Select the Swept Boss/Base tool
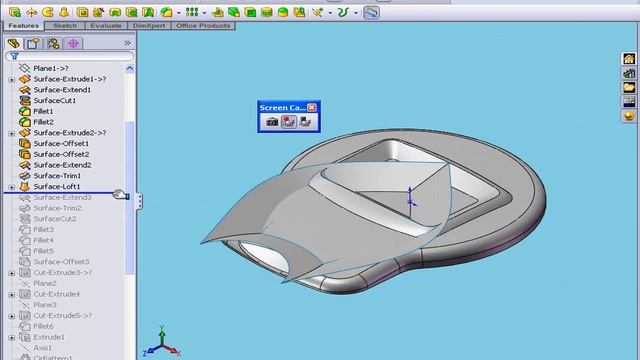This screenshot has width=640, height=360. click(48, 12)
